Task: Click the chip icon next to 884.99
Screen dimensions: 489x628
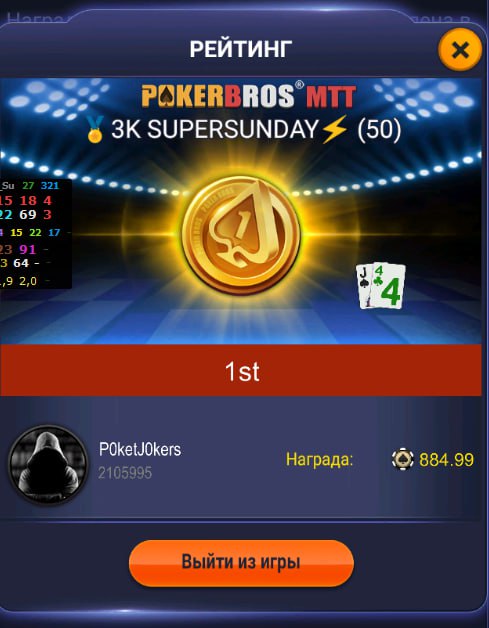Action: click(x=402, y=459)
